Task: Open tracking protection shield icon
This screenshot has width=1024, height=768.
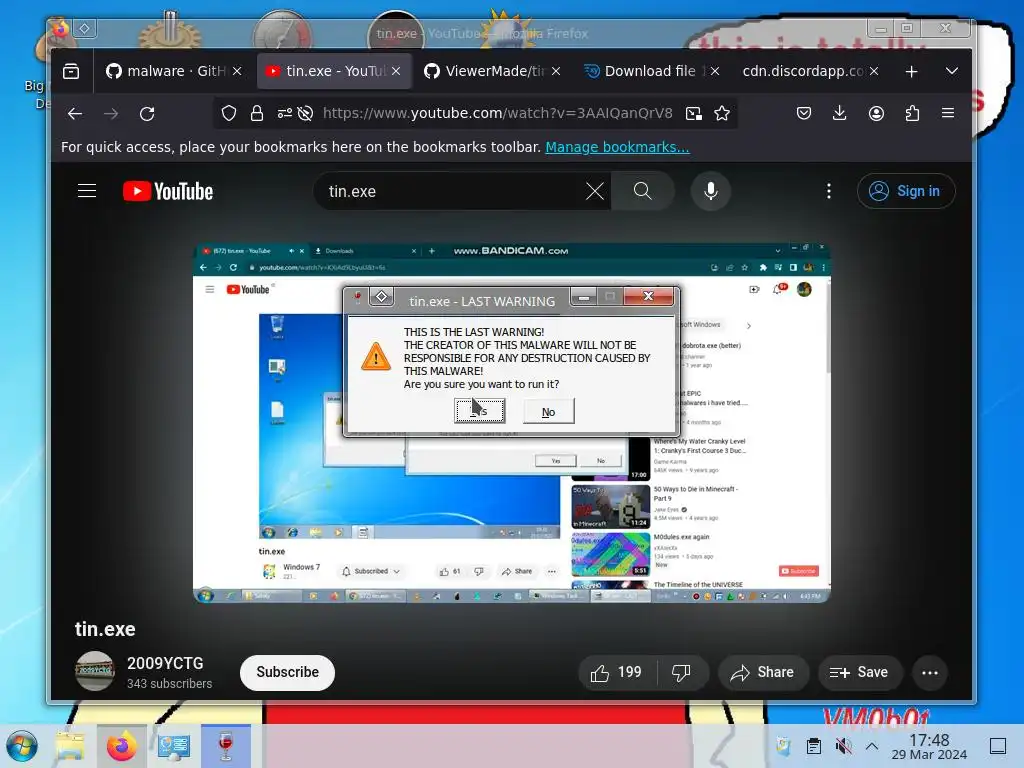Action: pyautogui.click(x=229, y=114)
